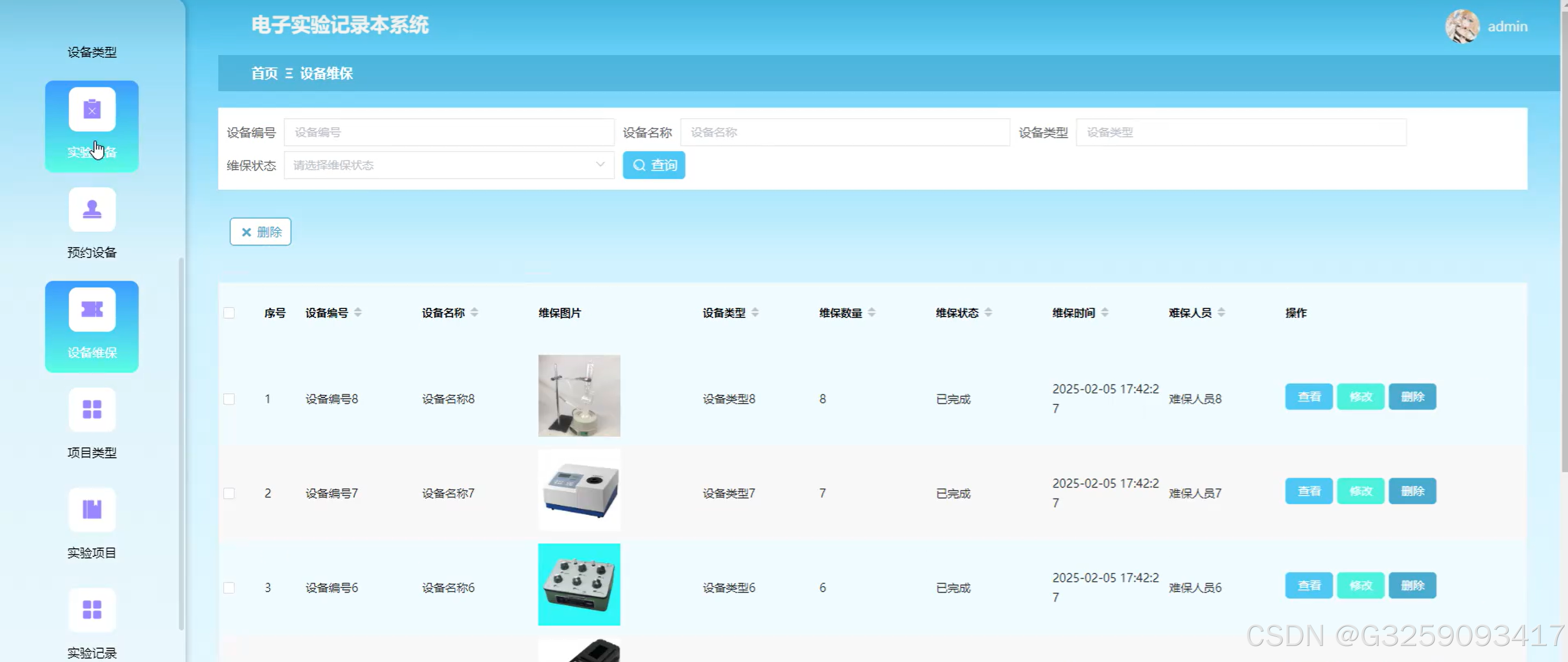The width and height of the screenshot is (1568, 662).
Task: Click the 设备维保 sidebar icon
Action: (92, 309)
